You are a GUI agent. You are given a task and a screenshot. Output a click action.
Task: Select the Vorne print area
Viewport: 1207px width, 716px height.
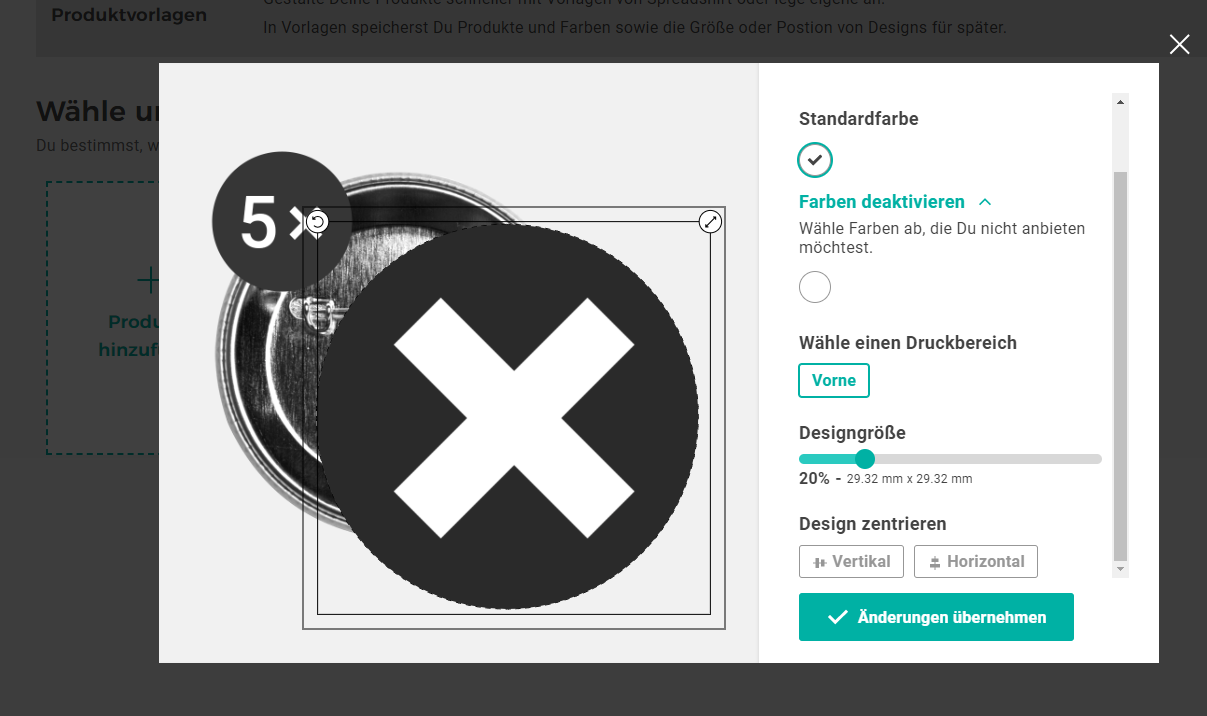coord(834,380)
